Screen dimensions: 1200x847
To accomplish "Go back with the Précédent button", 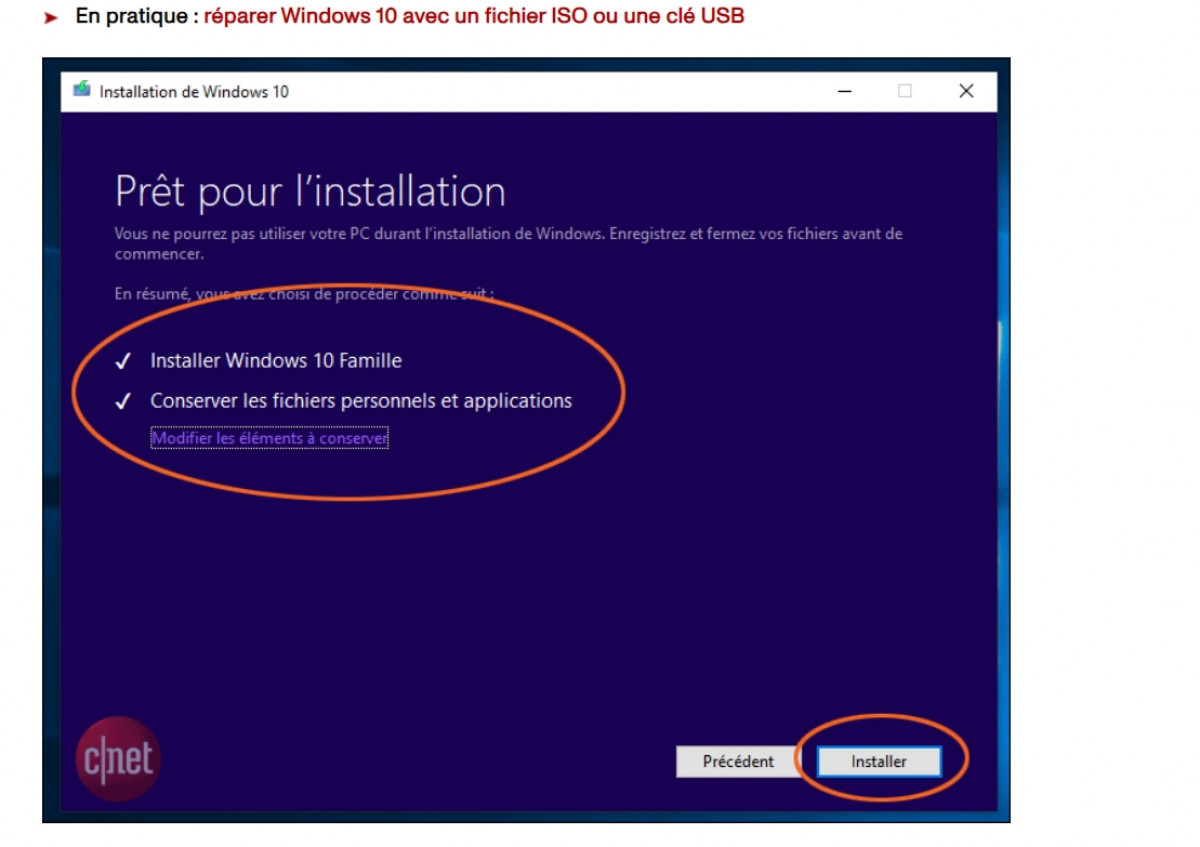I will click(x=738, y=761).
